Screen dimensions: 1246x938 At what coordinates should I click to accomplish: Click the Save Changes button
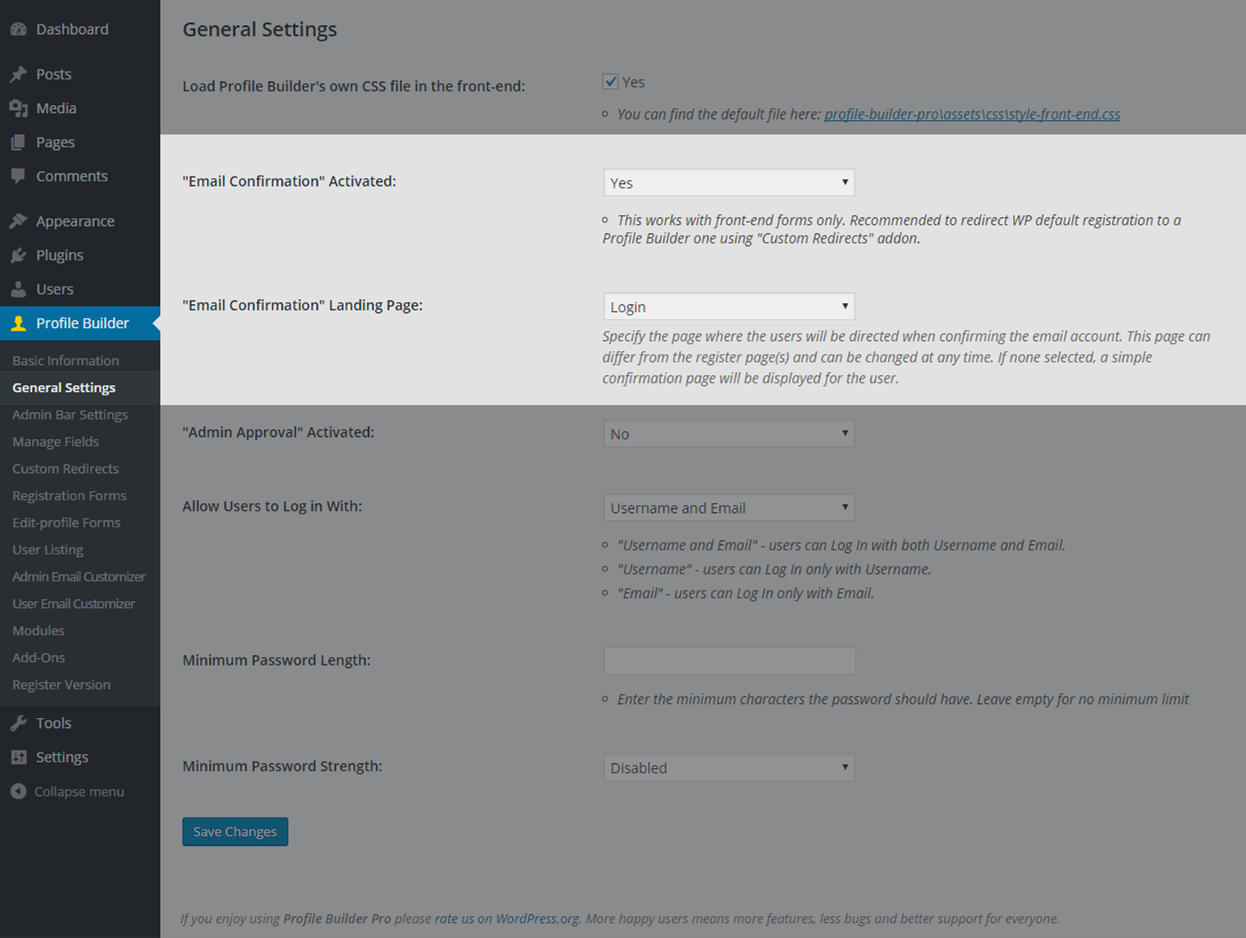pos(235,831)
